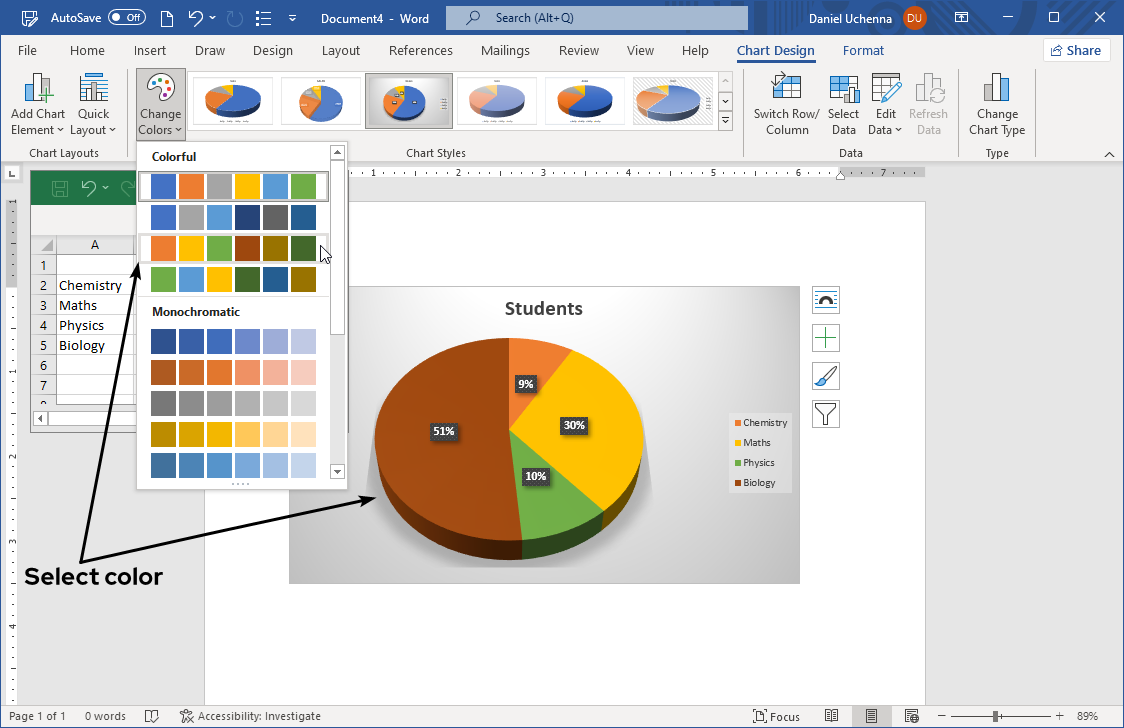Switch to Web Layout view
1124x728 pixels.
tap(911, 716)
